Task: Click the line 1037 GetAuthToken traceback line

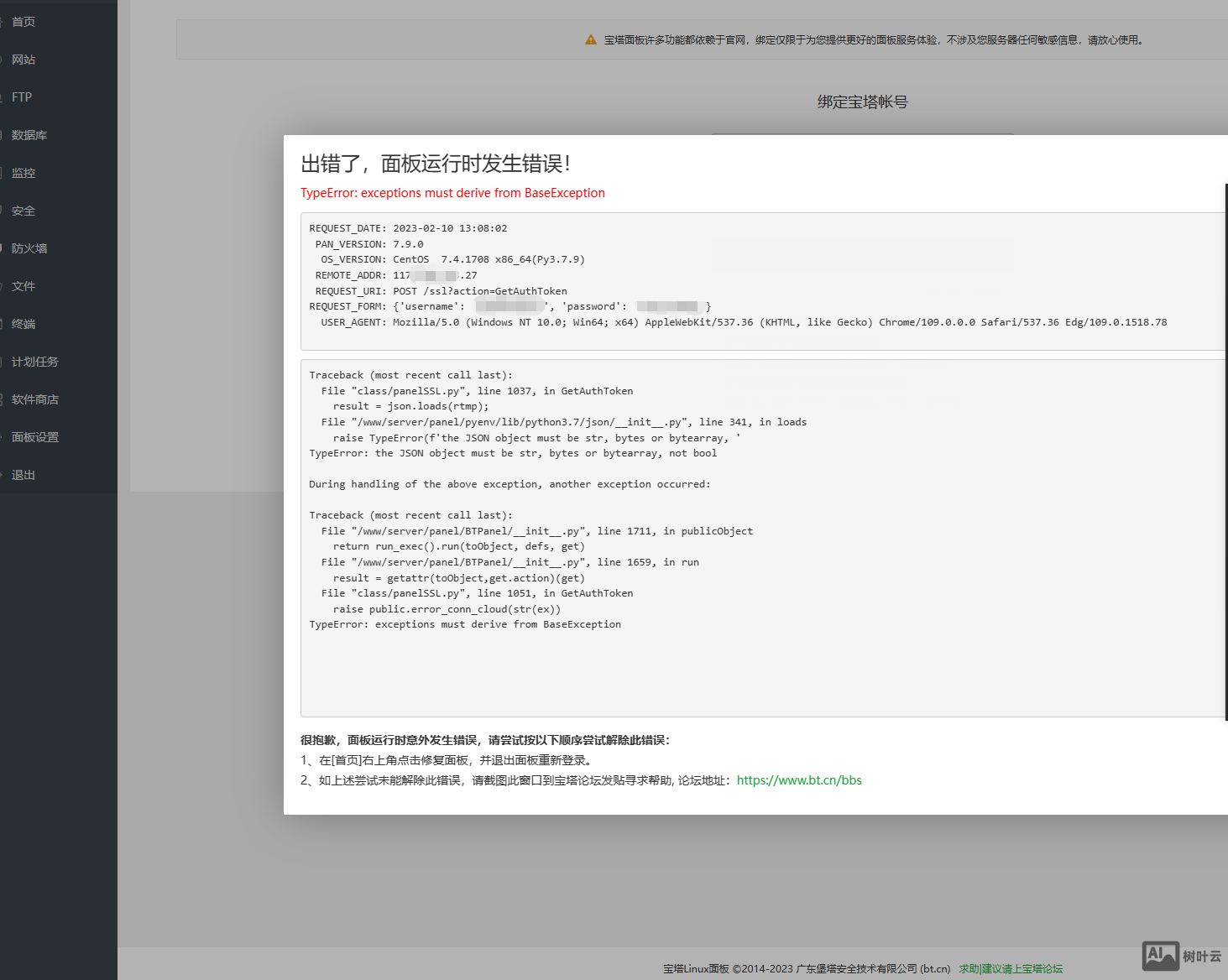Action: pos(477,391)
